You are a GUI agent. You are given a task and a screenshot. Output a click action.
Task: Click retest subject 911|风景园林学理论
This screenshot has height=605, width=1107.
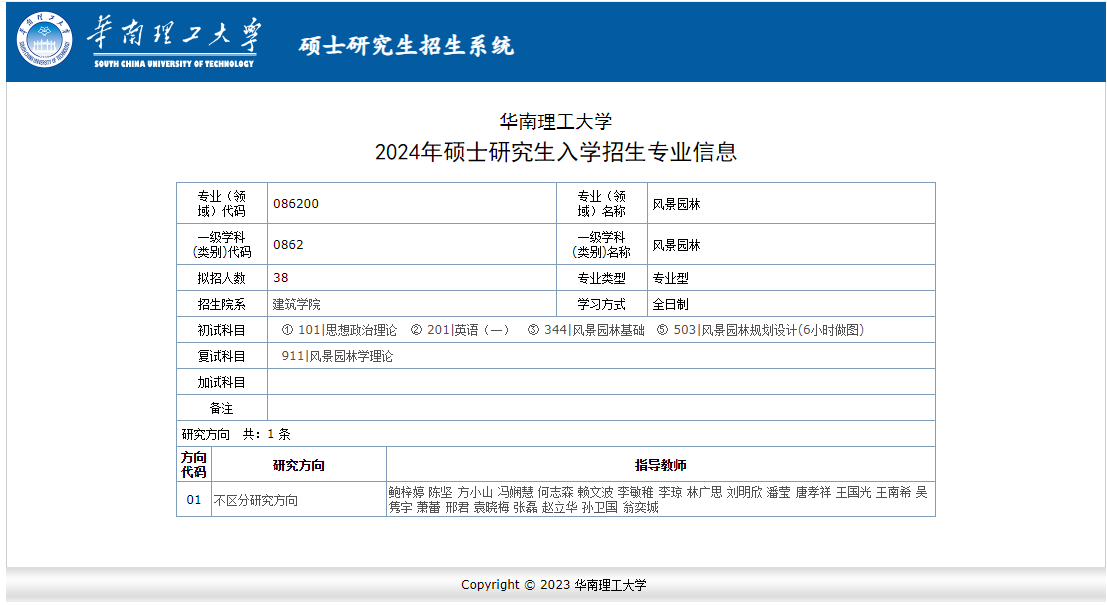337,356
